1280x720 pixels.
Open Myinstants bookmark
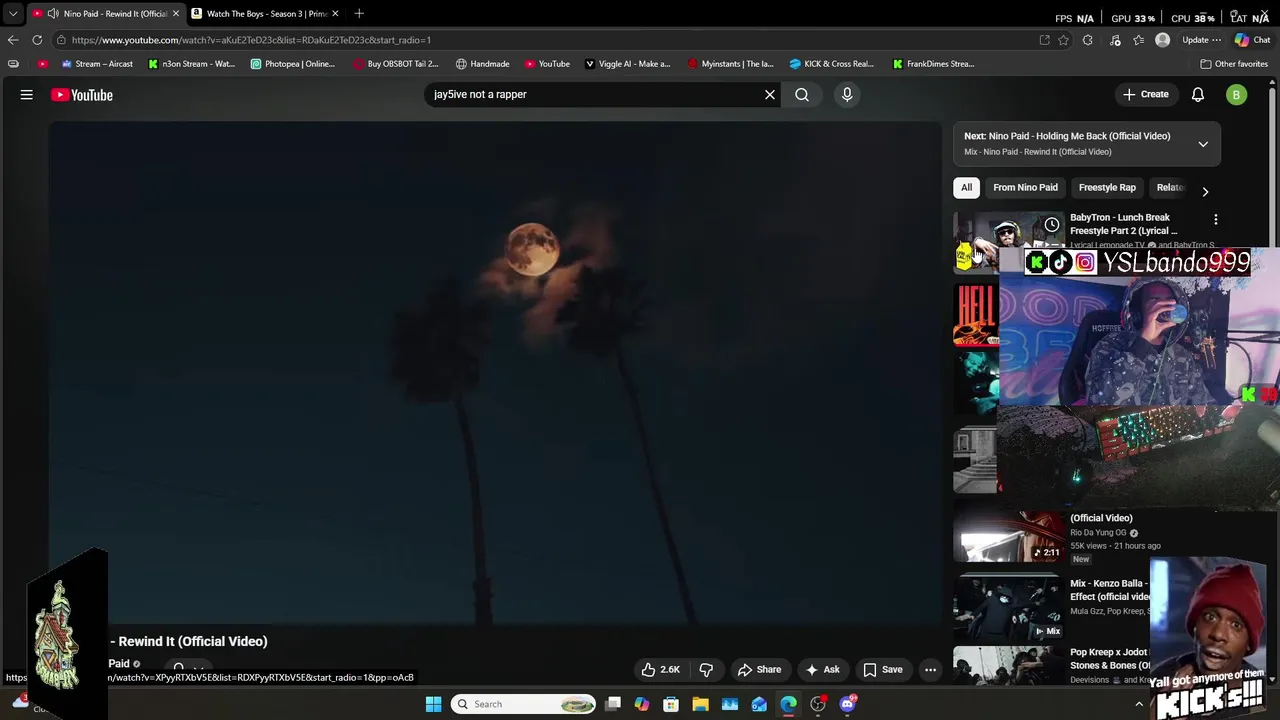(x=730, y=64)
